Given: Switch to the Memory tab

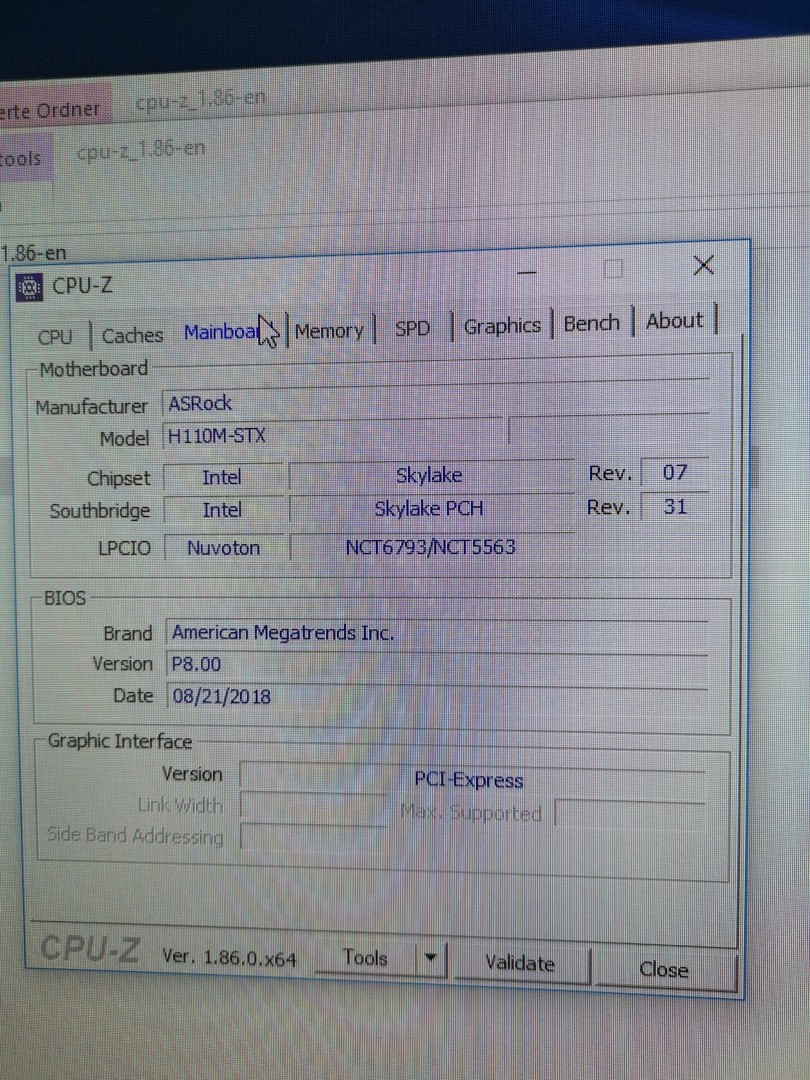Looking at the screenshot, I should point(329,331).
